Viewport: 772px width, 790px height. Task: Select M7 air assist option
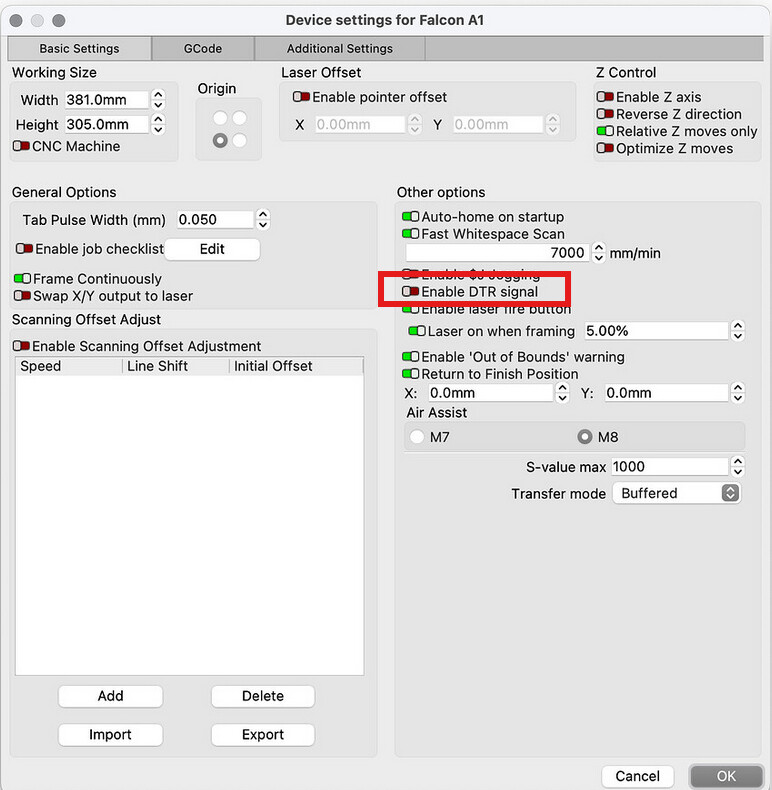(x=417, y=437)
